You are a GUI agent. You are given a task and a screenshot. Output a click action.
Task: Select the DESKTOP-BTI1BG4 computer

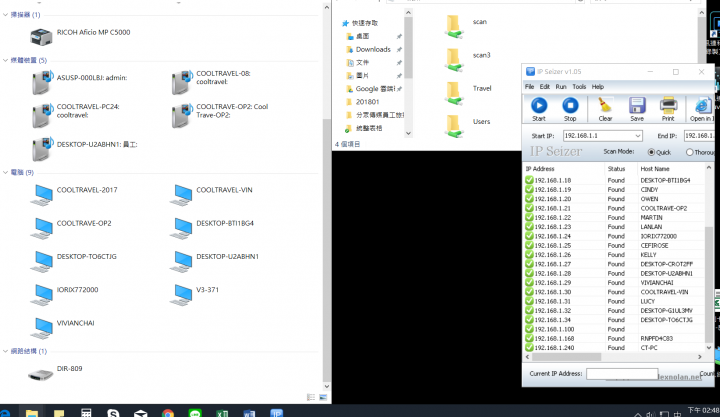[x=212, y=228]
